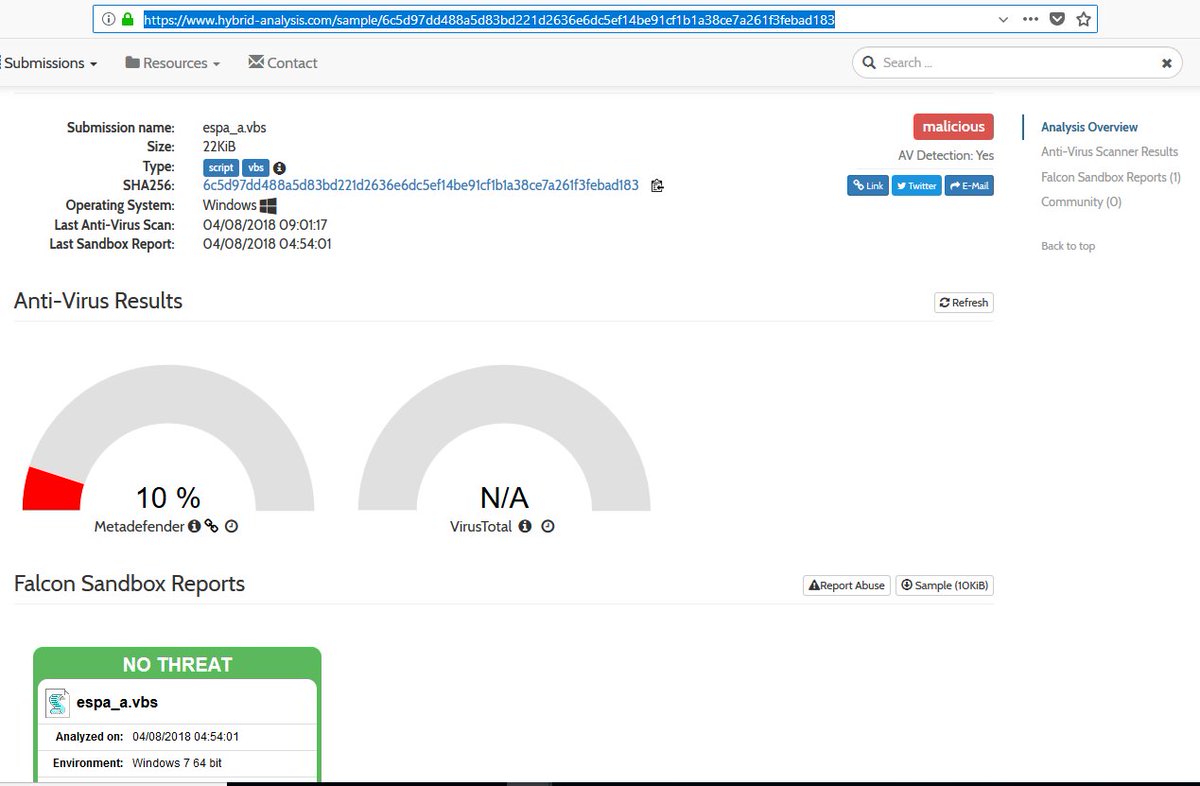Clear the search box with X

point(1166,63)
